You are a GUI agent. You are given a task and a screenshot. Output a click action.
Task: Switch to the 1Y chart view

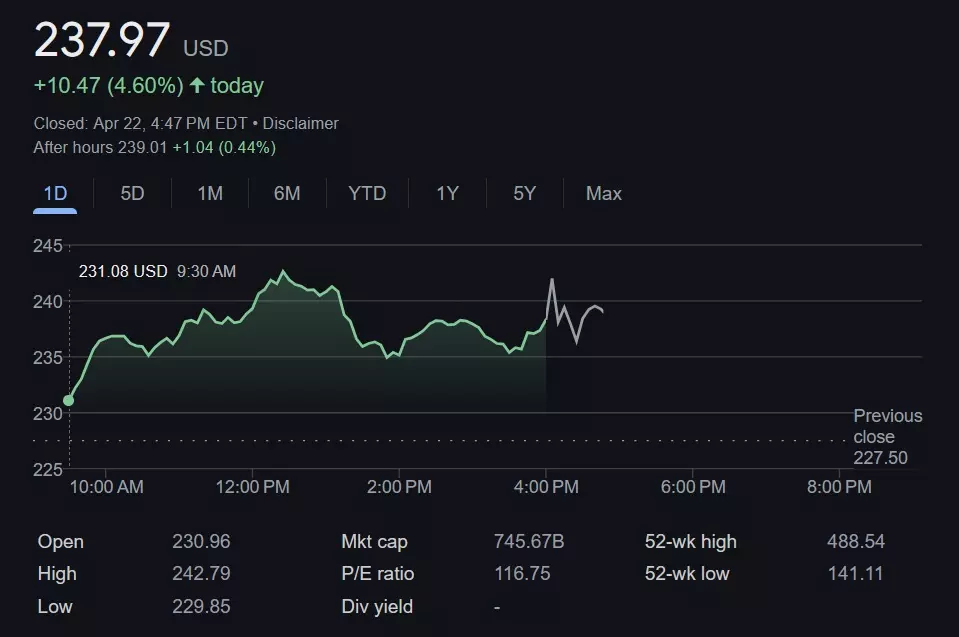(447, 194)
